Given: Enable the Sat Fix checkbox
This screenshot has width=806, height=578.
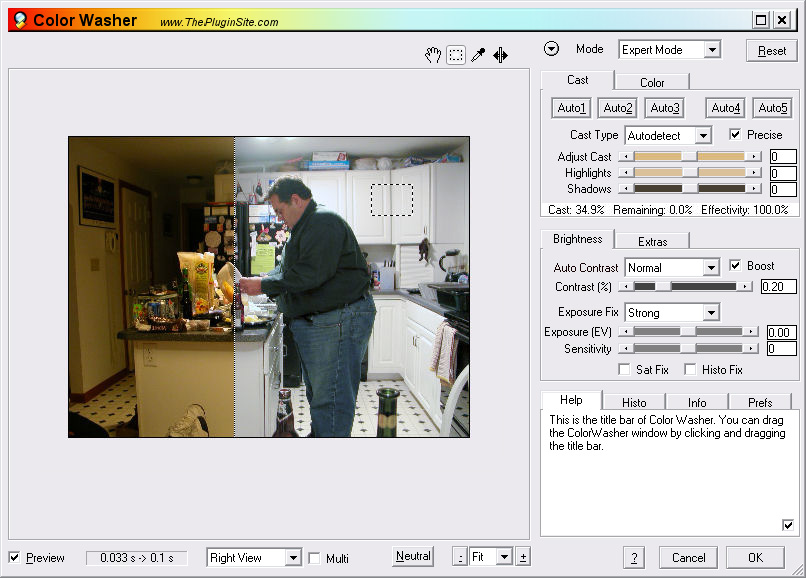Looking at the screenshot, I should (x=624, y=369).
